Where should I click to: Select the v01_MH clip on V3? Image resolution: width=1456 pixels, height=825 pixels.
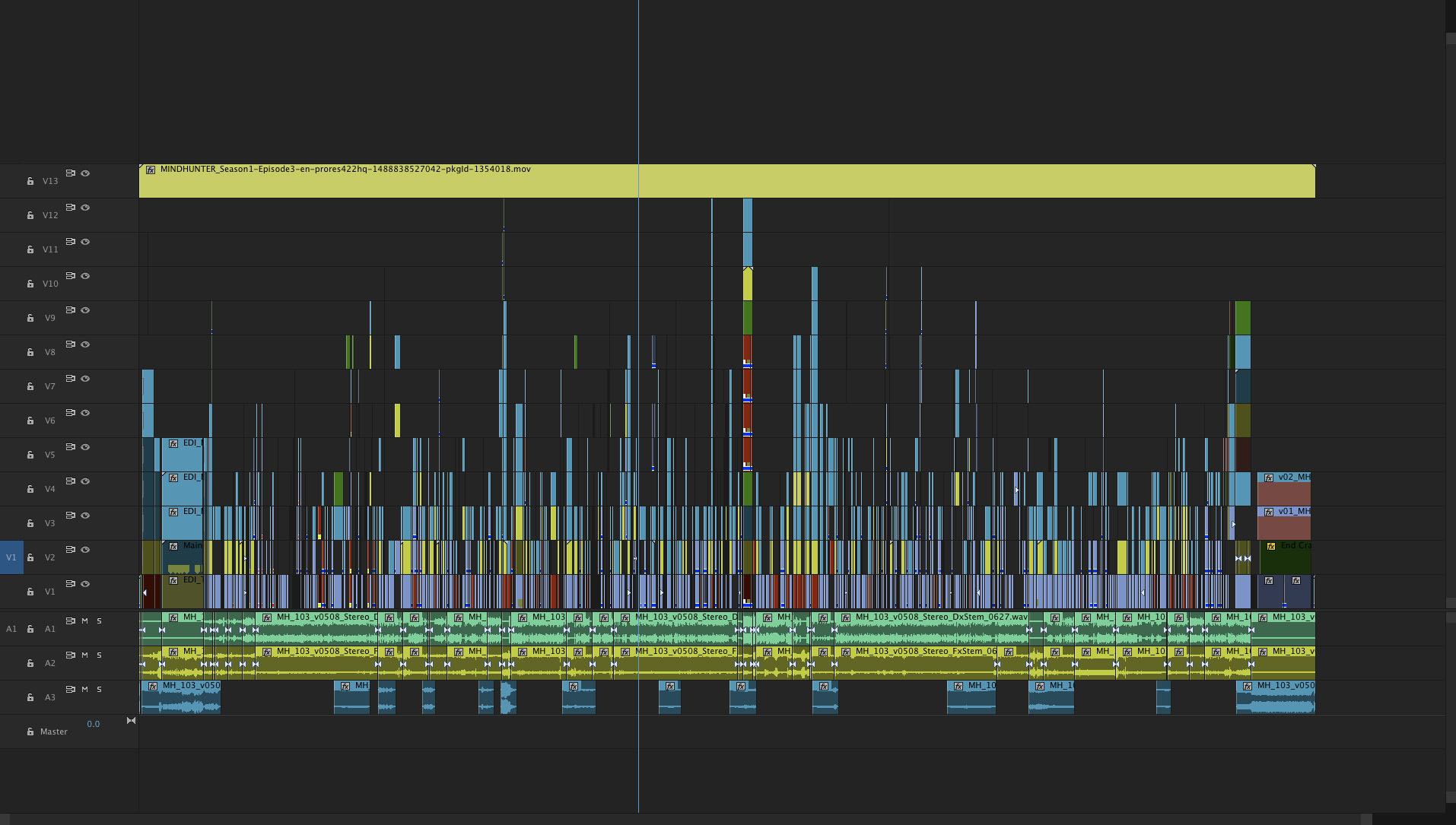(x=1284, y=523)
